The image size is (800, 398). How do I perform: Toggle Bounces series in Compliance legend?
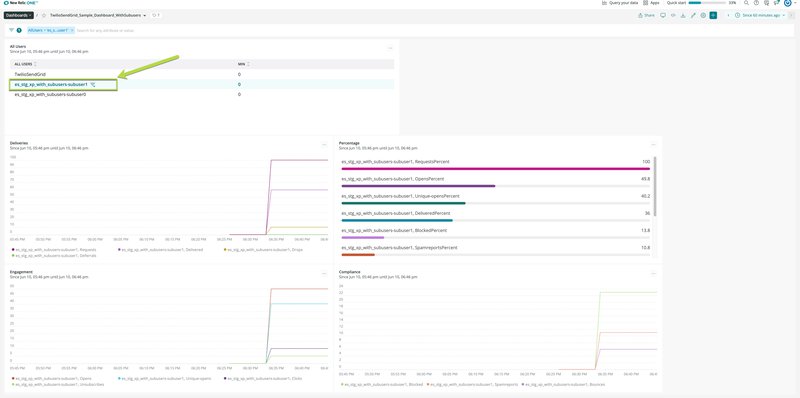click(x=564, y=384)
